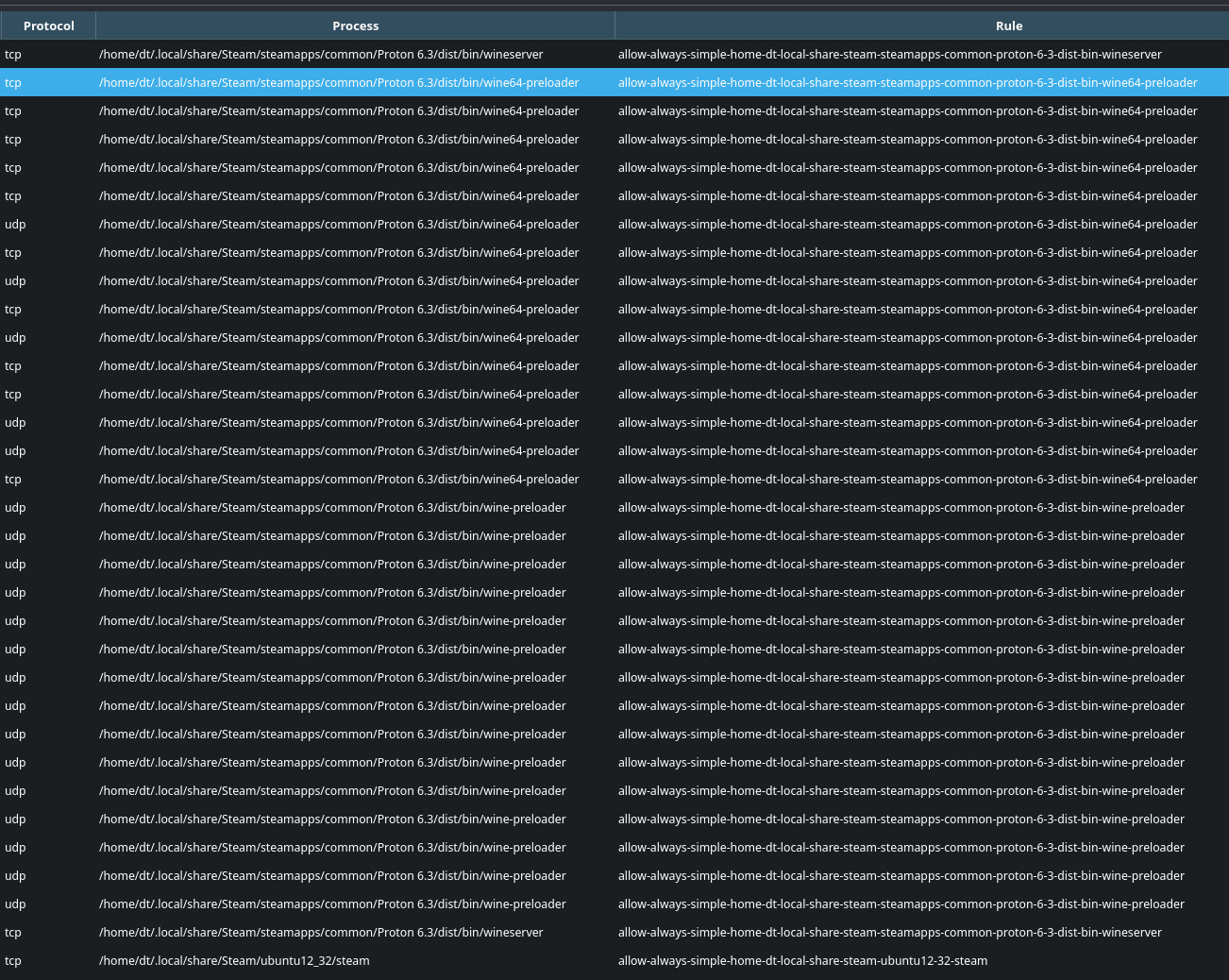Click the rule cell of the first wineserver entry
The image size is (1229, 980).
(889, 54)
